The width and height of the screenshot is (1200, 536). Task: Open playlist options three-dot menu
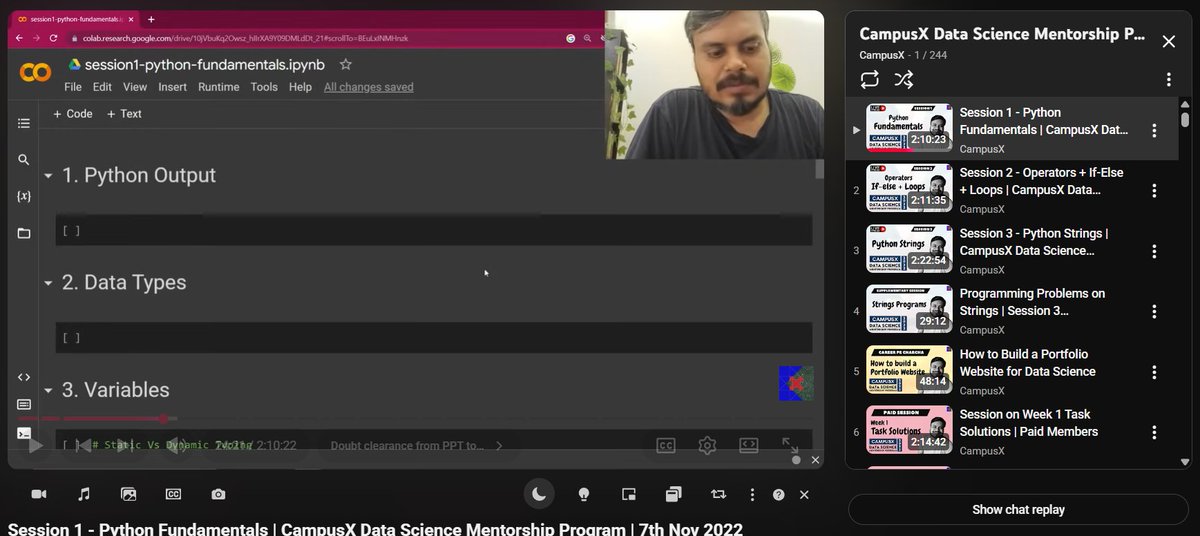pyautogui.click(x=1168, y=79)
